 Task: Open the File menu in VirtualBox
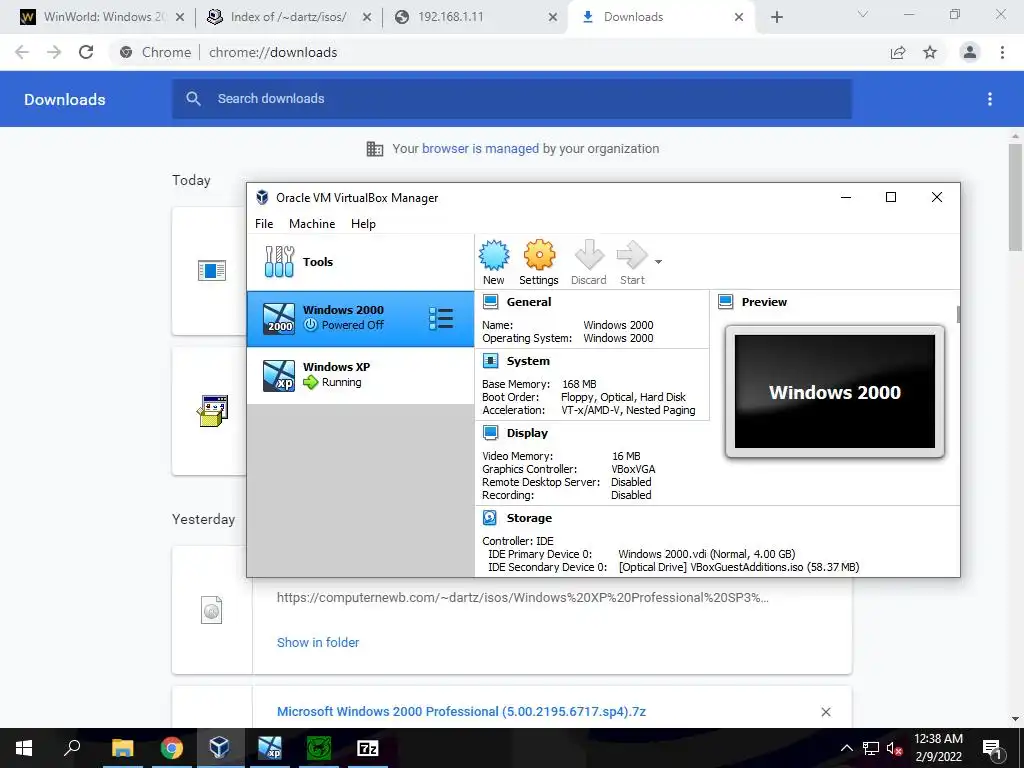click(264, 223)
